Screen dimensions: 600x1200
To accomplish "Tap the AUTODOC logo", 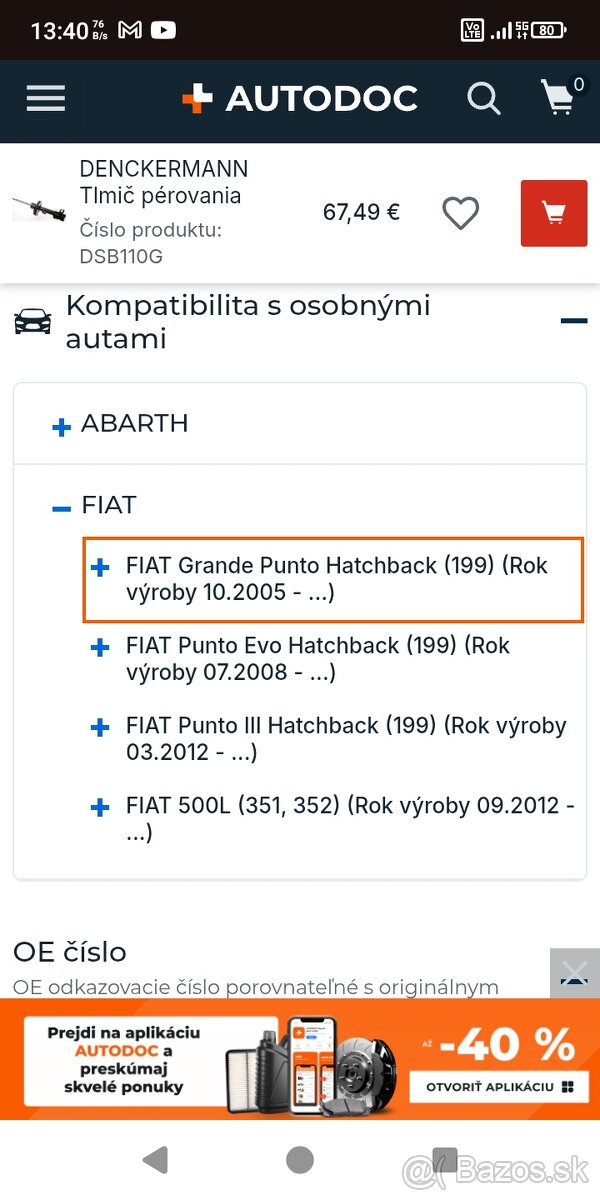I will 299,98.
